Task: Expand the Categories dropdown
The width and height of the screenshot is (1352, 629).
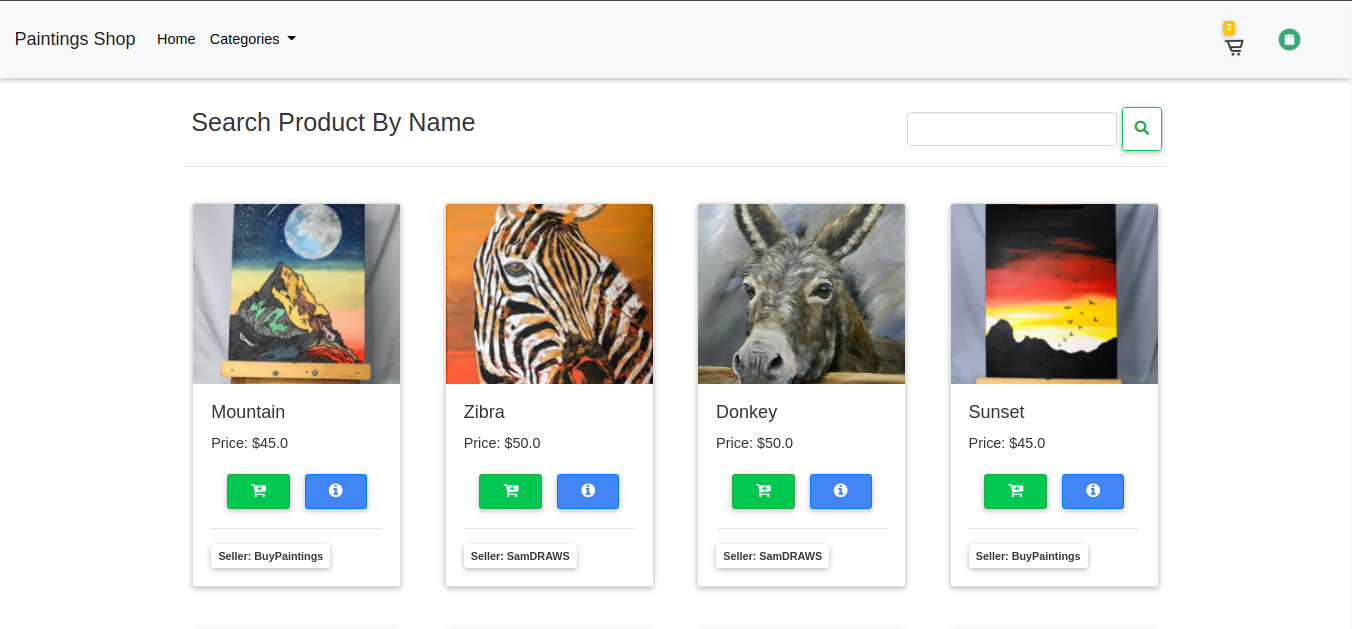Action: click(x=252, y=39)
